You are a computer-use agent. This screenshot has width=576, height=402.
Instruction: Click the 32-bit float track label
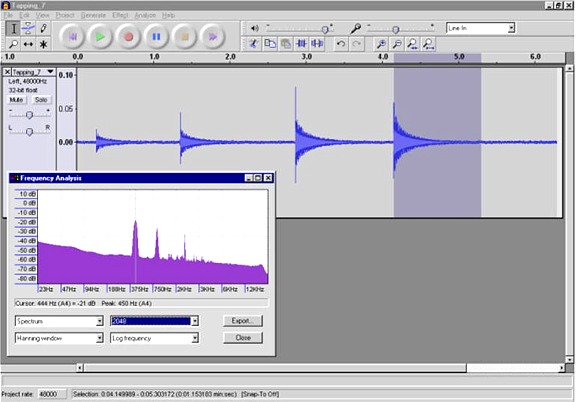(23, 90)
